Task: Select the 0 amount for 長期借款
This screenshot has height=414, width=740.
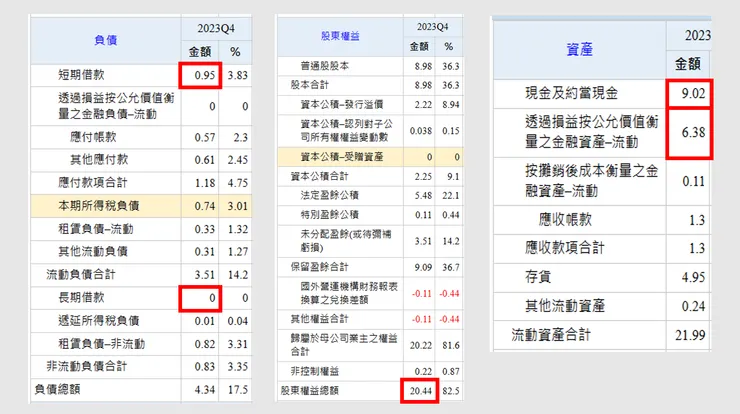Action: [212, 298]
